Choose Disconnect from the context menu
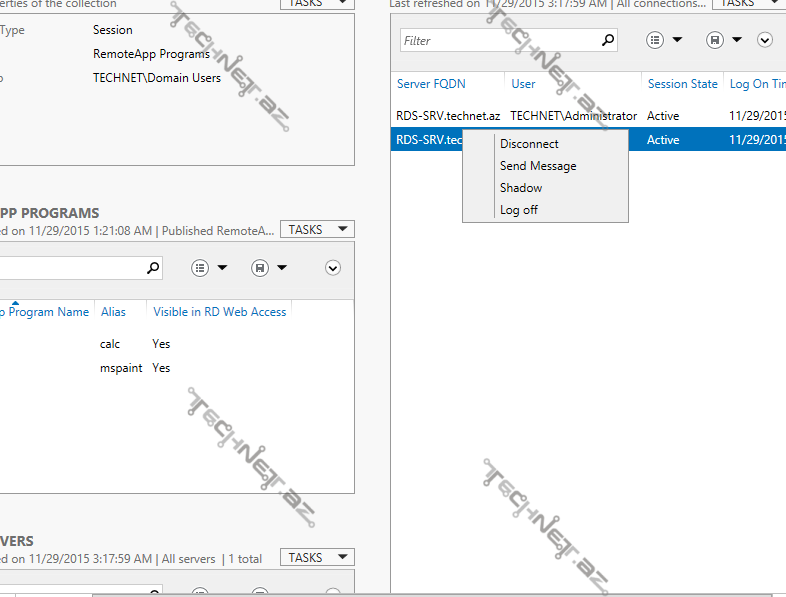786x597 pixels. coord(529,144)
